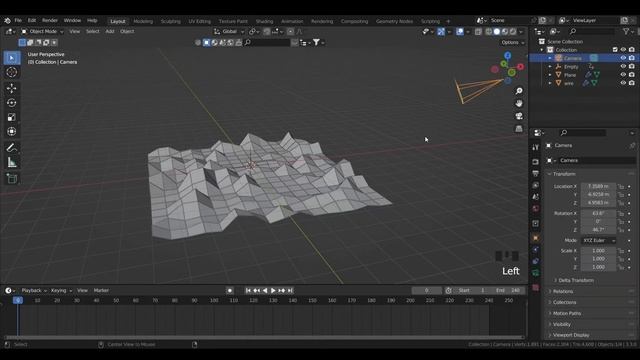
Task: Click the Blender logo menu icon
Action: pyautogui.click(x=7, y=20)
